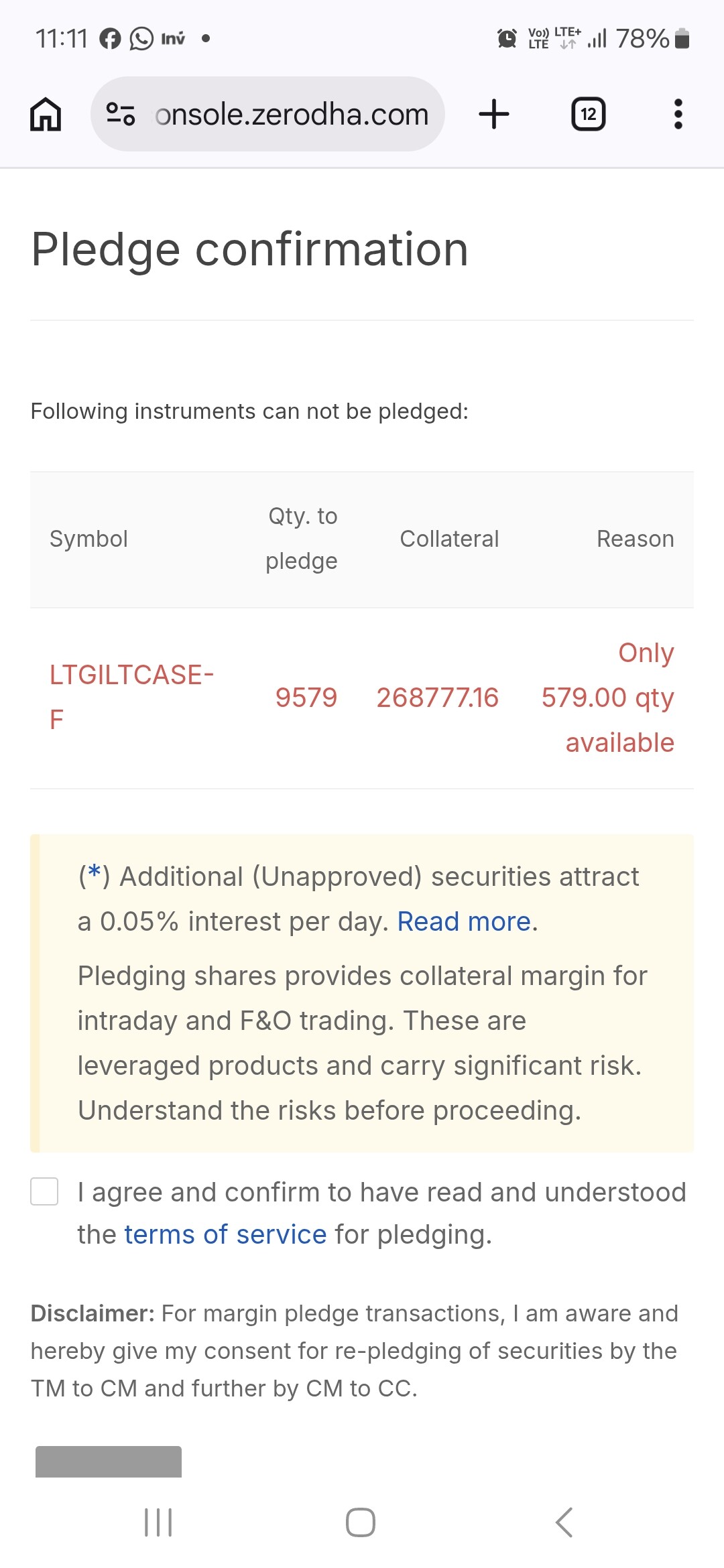The height and width of the screenshot is (1568, 724).
Task: Tap the Android back navigation arrow
Action: point(564,1522)
